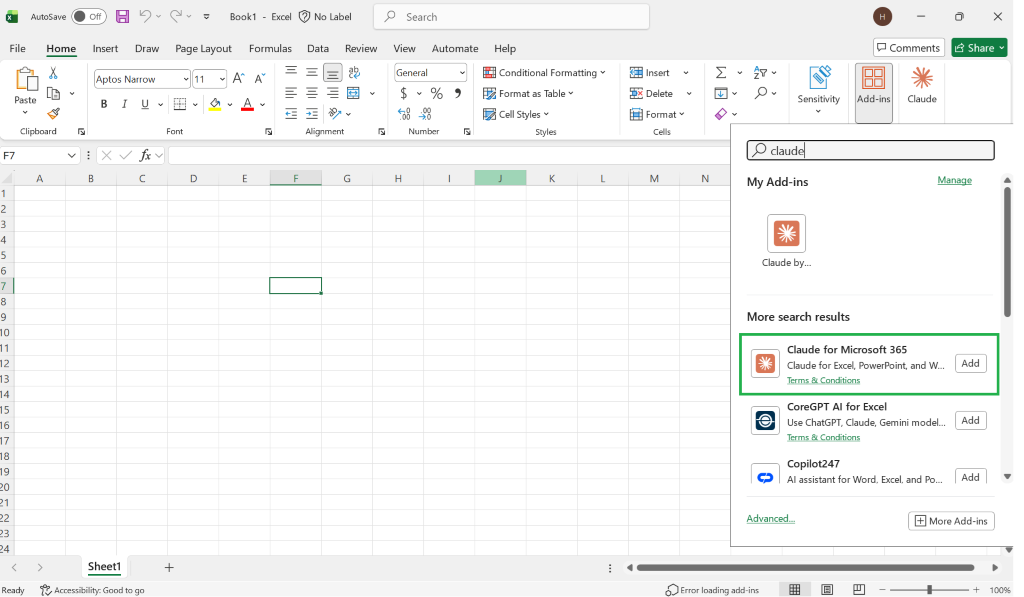Open Comments button
The width and height of the screenshot is (1024, 597).
tap(908, 48)
